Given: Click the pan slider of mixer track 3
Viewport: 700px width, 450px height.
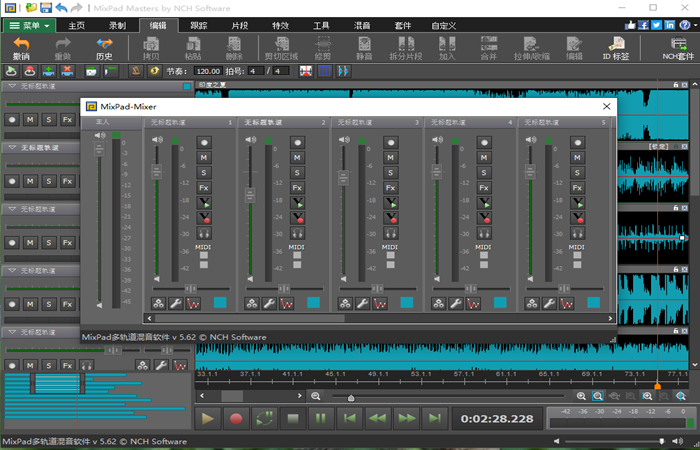Looking at the screenshot, I should point(377,289).
